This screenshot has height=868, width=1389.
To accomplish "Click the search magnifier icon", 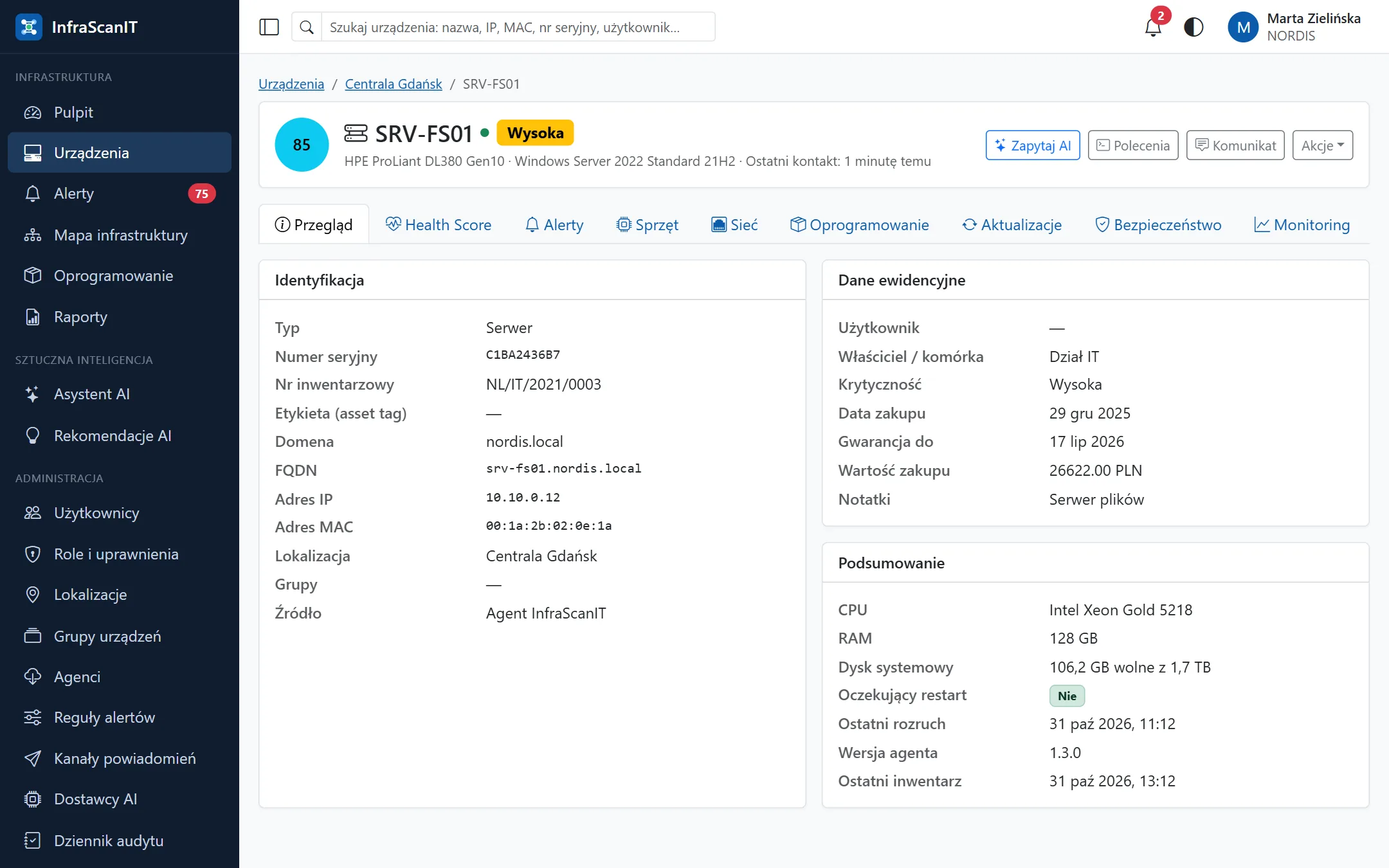I will click(x=307, y=27).
